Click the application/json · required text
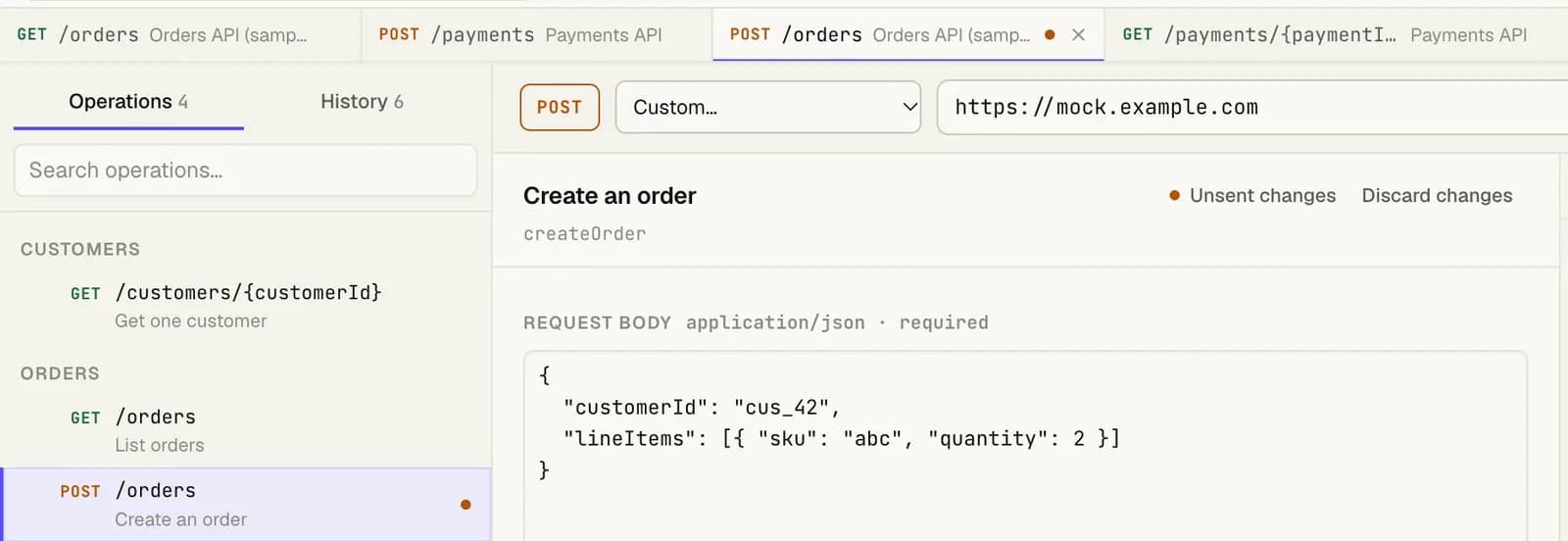The image size is (1568, 541). click(x=837, y=322)
